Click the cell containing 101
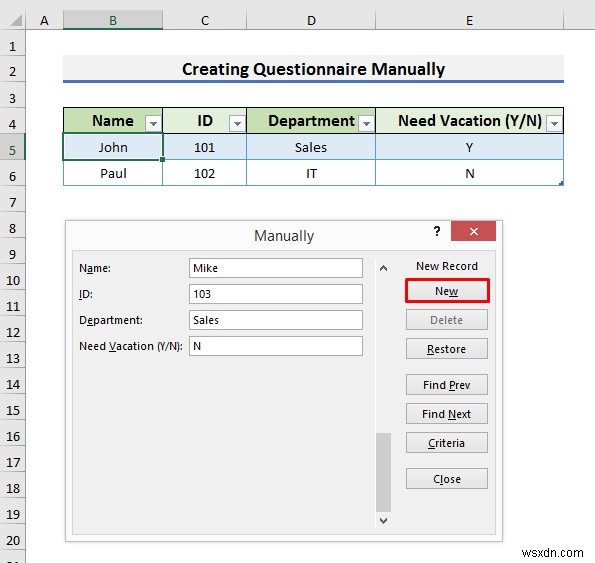This screenshot has height=563, width=595. point(205,147)
